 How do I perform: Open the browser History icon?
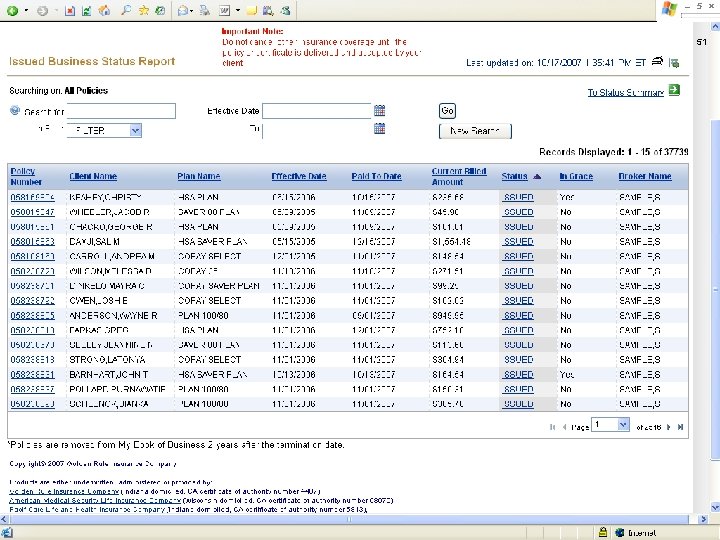point(160,10)
